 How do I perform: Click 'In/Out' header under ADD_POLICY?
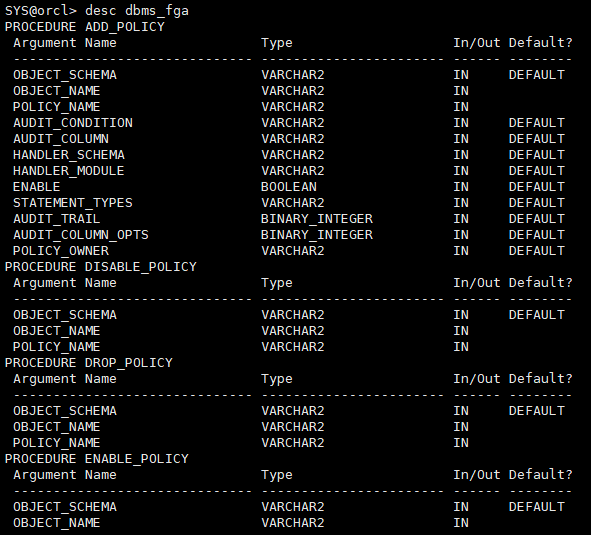tap(477, 43)
